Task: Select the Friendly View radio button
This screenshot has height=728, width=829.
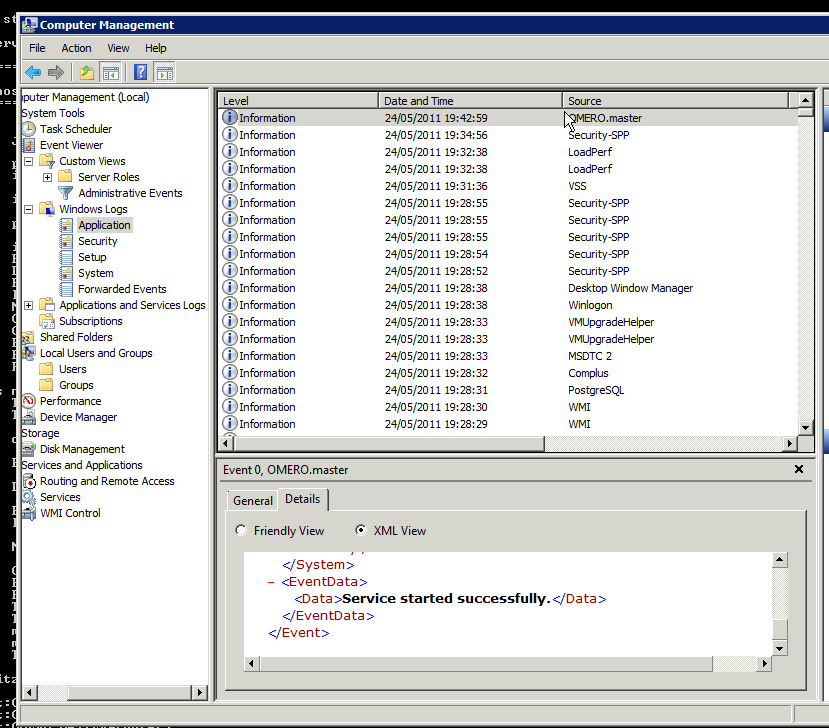Action: (241, 530)
